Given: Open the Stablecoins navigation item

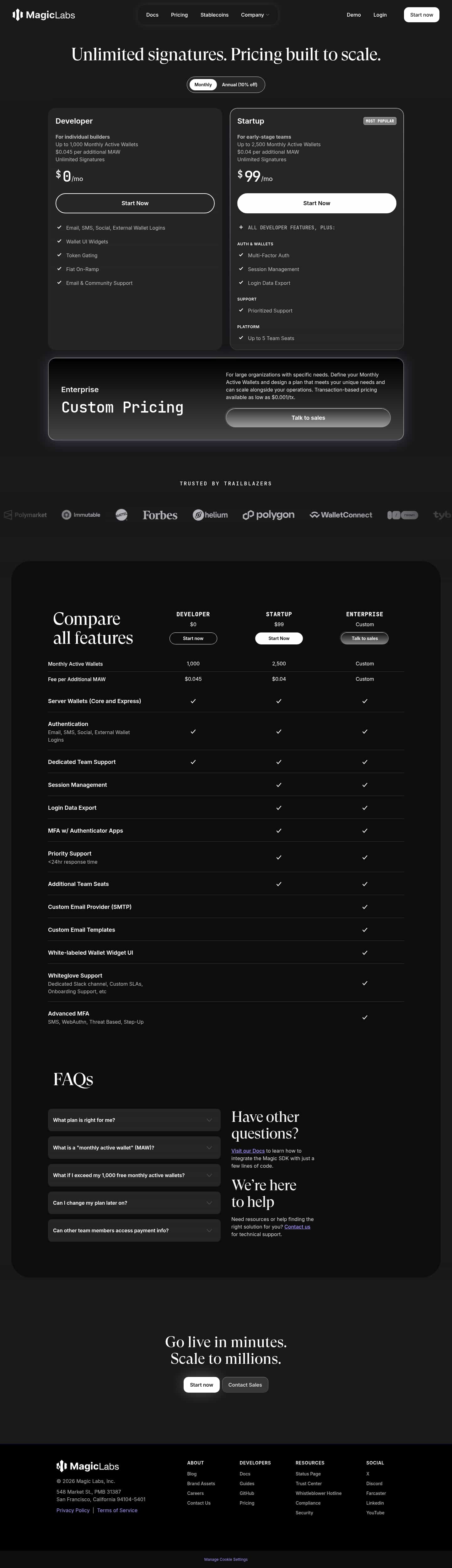Looking at the screenshot, I should tap(214, 15).
